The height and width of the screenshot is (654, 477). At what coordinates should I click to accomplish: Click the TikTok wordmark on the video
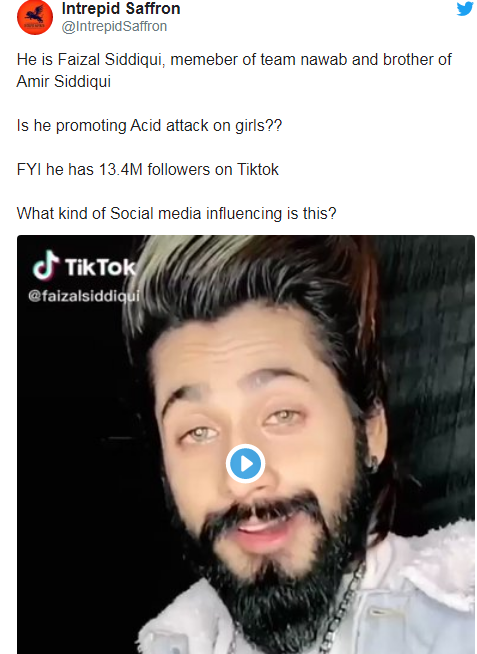pos(100,267)
